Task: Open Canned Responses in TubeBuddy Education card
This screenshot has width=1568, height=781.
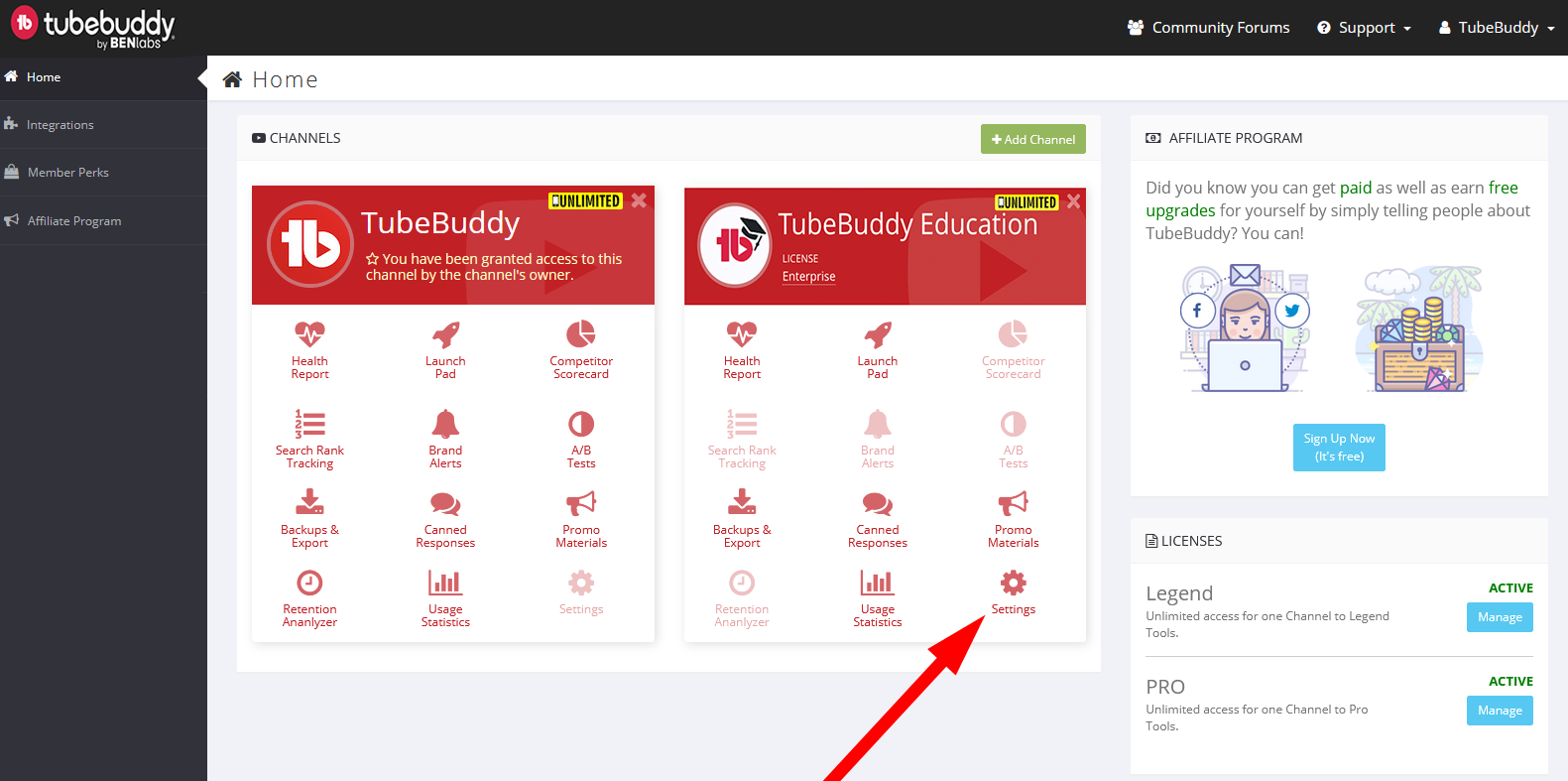Action: click(878, 519)
